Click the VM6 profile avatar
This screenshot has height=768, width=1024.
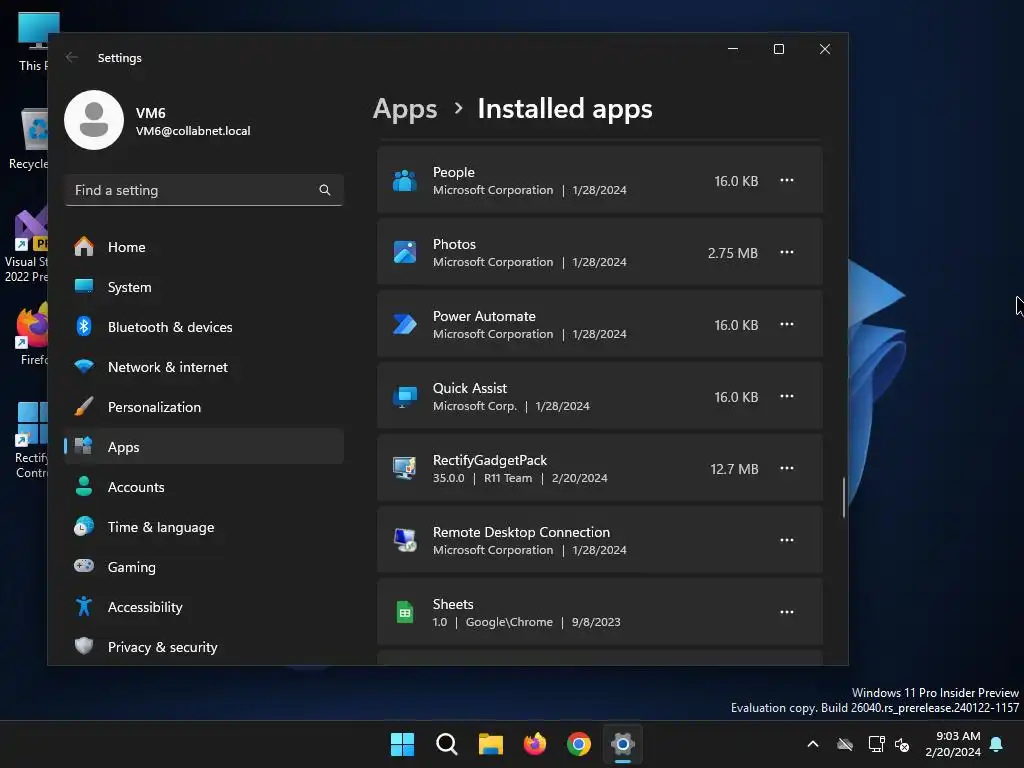(94, 120)
